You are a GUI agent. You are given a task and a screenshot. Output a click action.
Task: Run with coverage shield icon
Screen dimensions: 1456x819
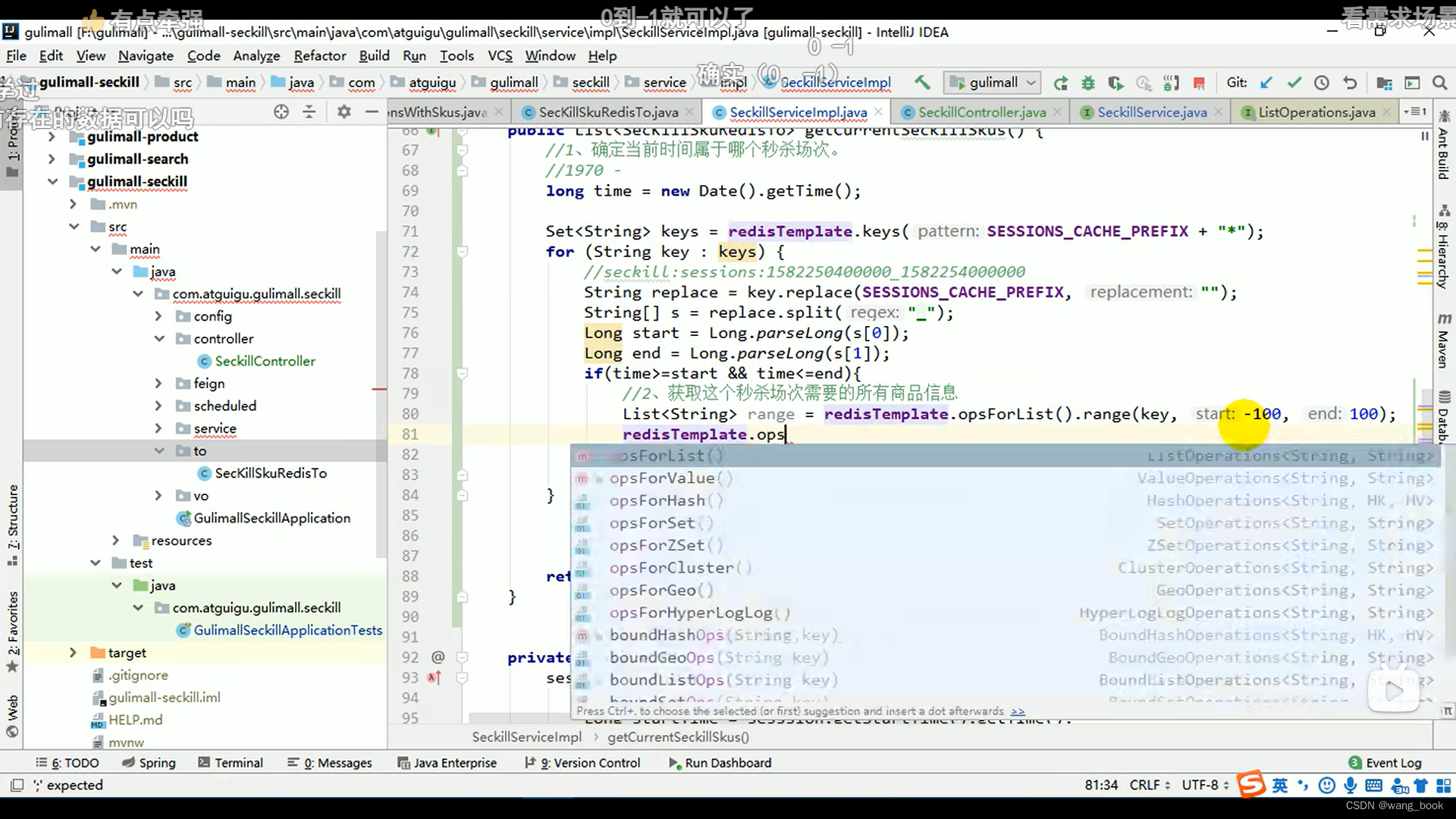pos(1116,83)
